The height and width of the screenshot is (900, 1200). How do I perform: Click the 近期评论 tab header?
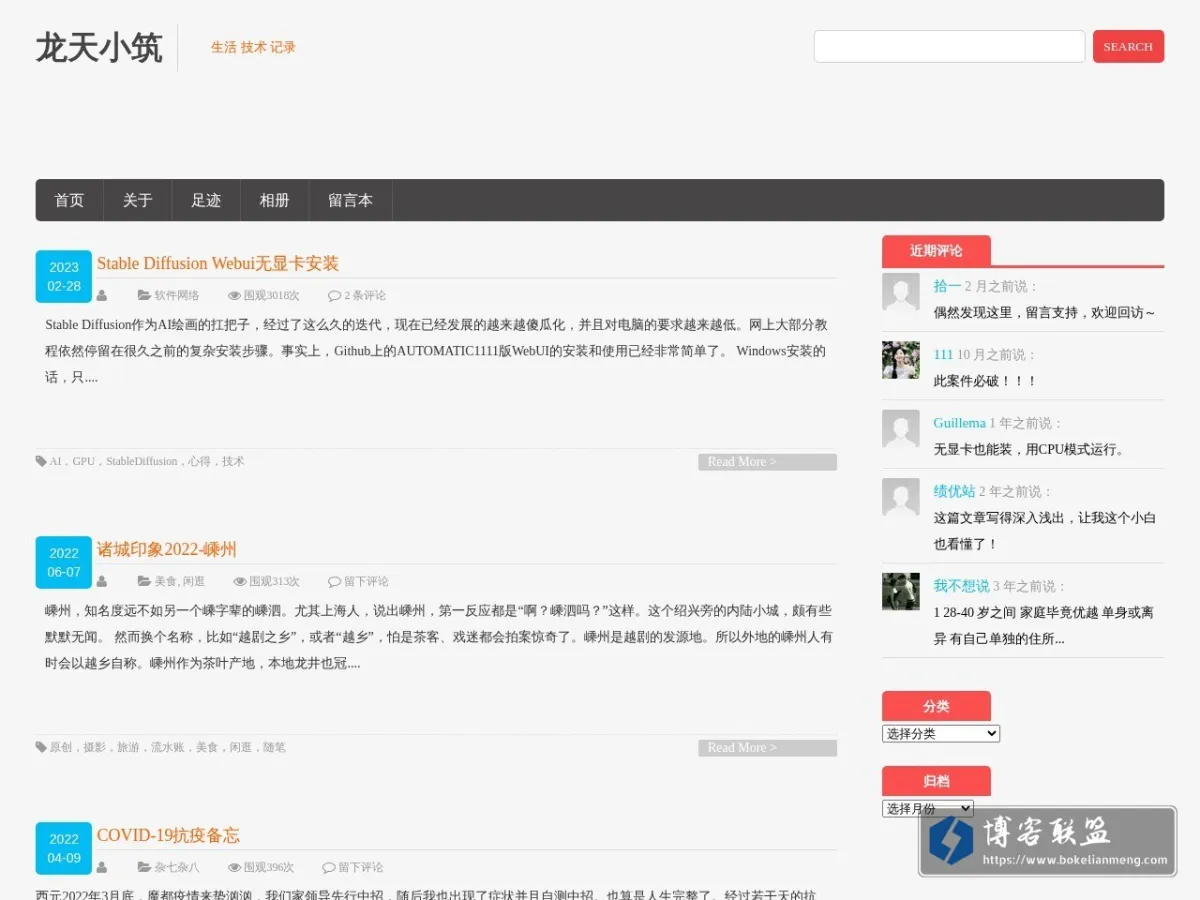coord(936,251)
